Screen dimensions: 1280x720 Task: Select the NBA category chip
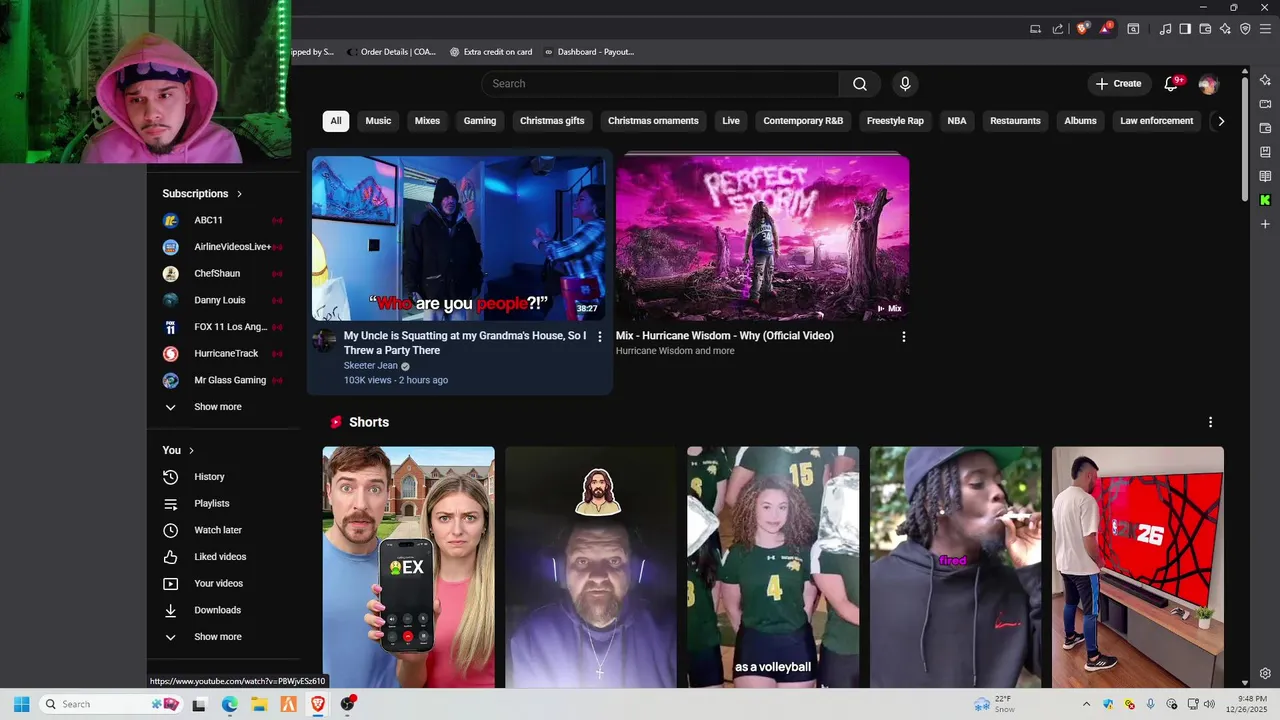click(x=957, y=121)
